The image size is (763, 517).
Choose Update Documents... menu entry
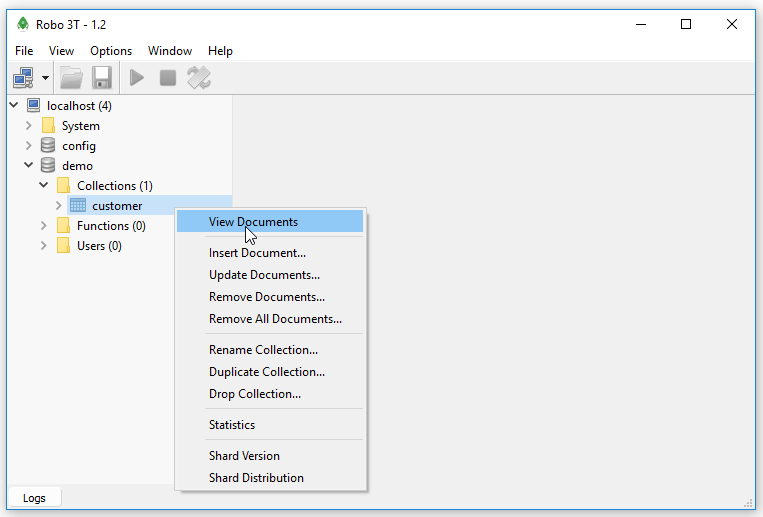(270, 275)
